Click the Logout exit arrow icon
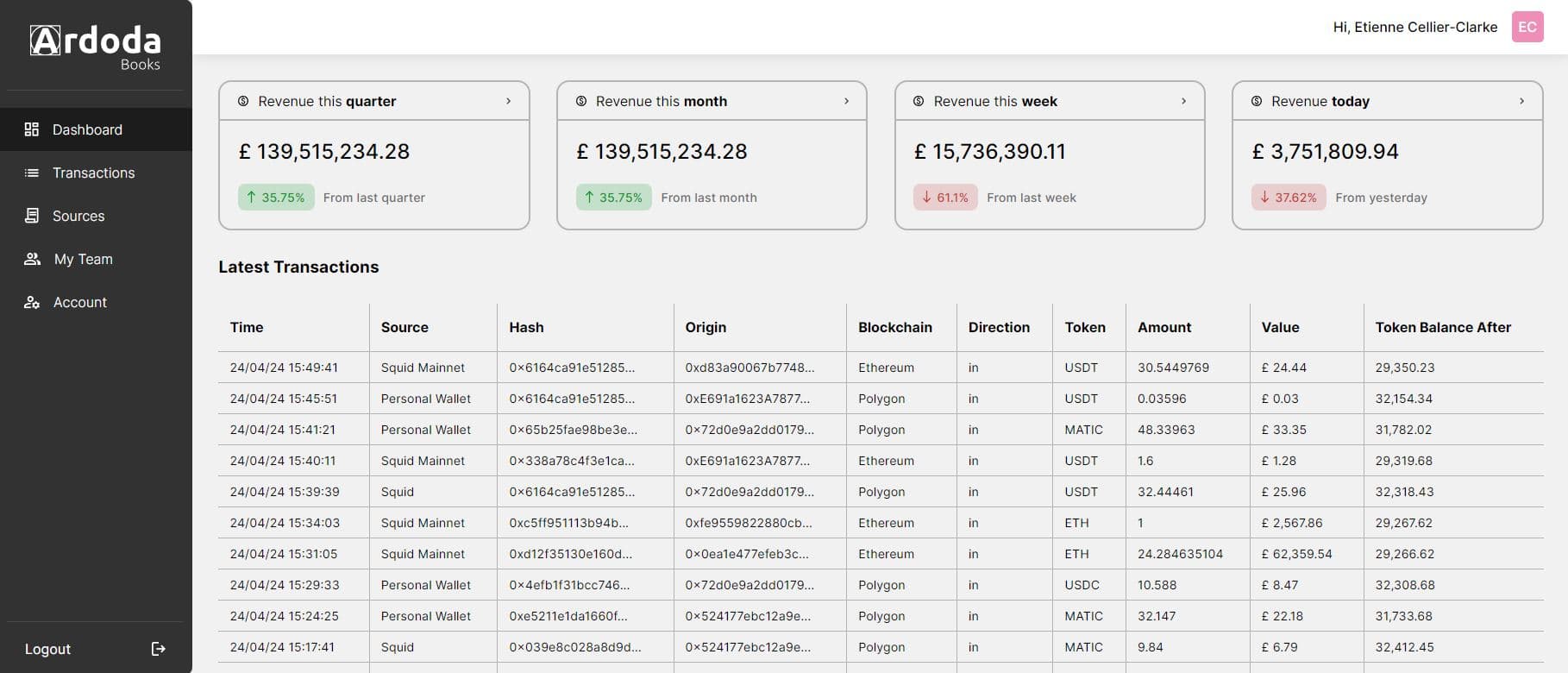Image resolution: width=1568 pixels, height=673 pixels. tap(158, 649)
